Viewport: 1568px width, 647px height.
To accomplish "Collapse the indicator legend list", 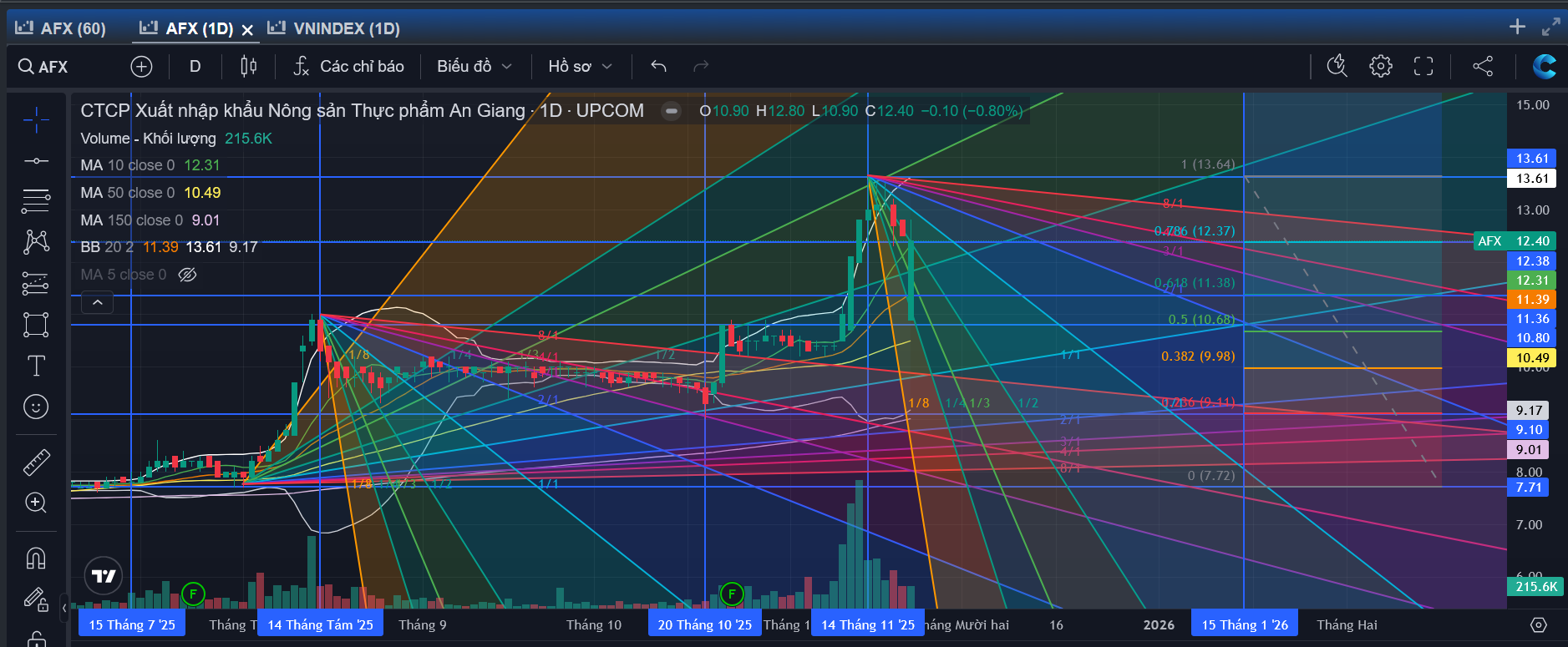I will [97, 302].
